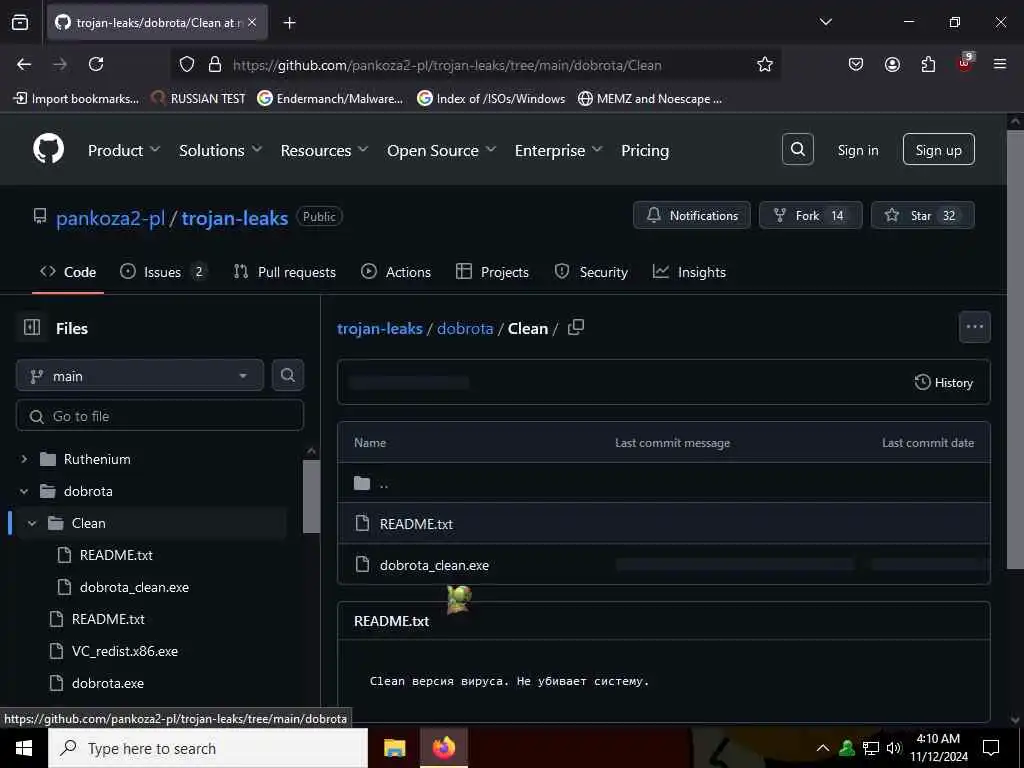Show hidden tray icons with the chevron
1024x768 pixels.
823,748
